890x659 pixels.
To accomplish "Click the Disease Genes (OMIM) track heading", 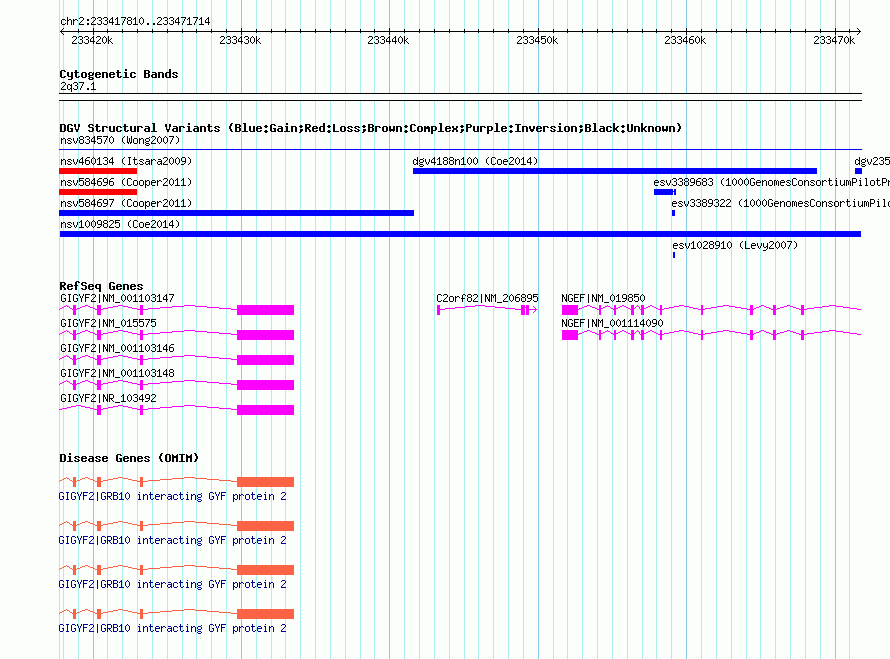I will pyautogui.click(x=129, y=457).
